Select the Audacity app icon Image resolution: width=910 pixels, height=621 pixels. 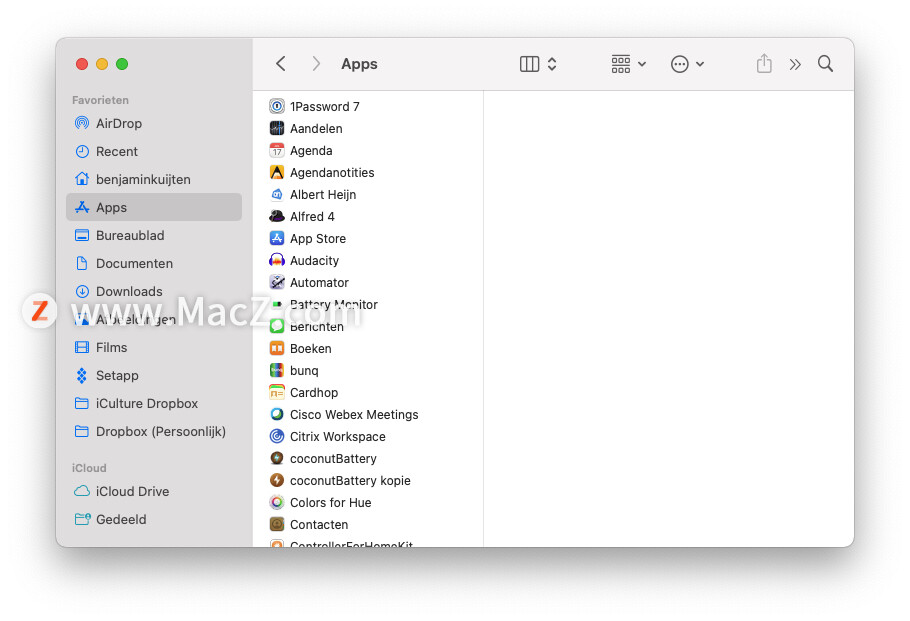(x=277, y=261)
